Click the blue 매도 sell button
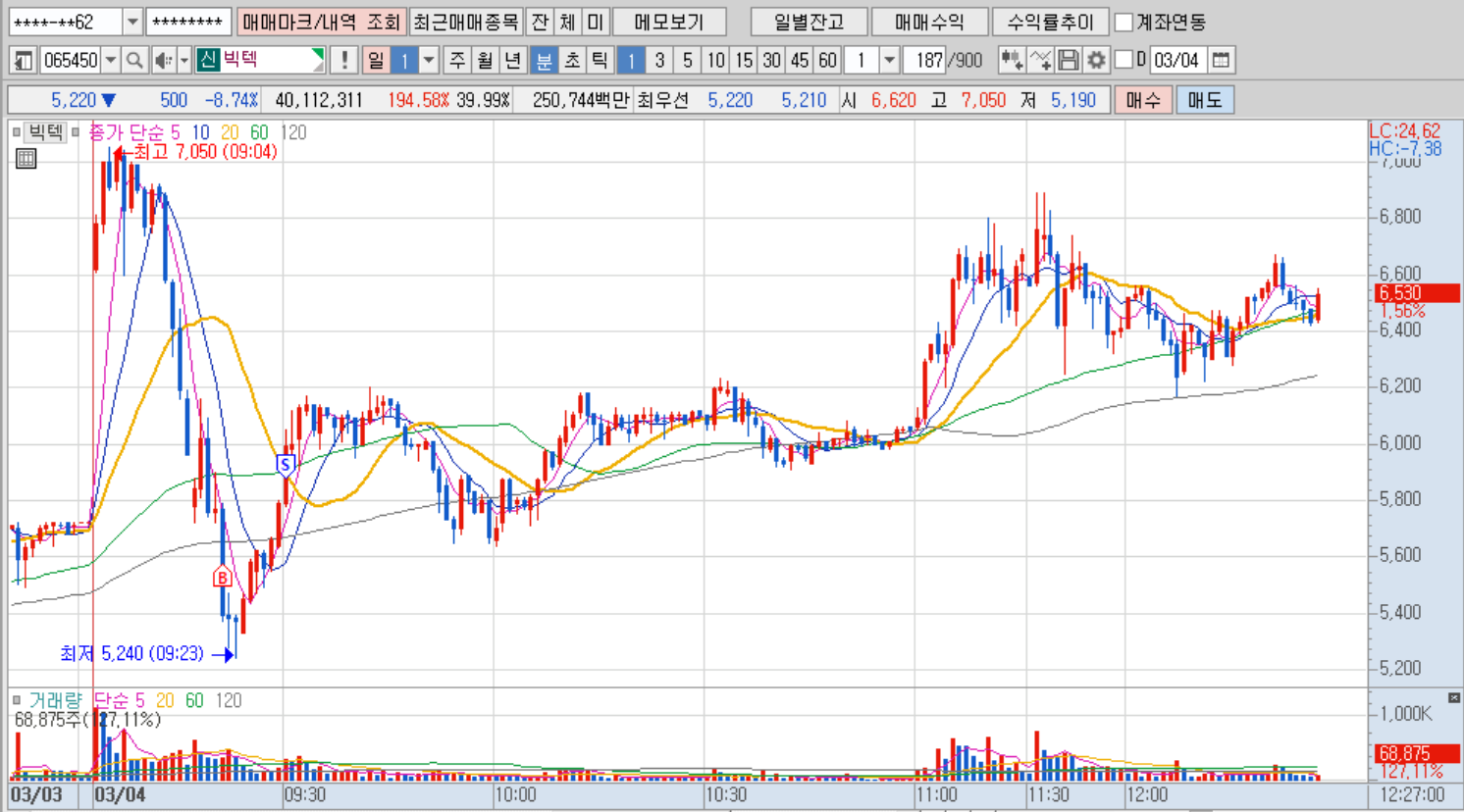Viewport: 1464px width, 812px height. pos(1205,100)
